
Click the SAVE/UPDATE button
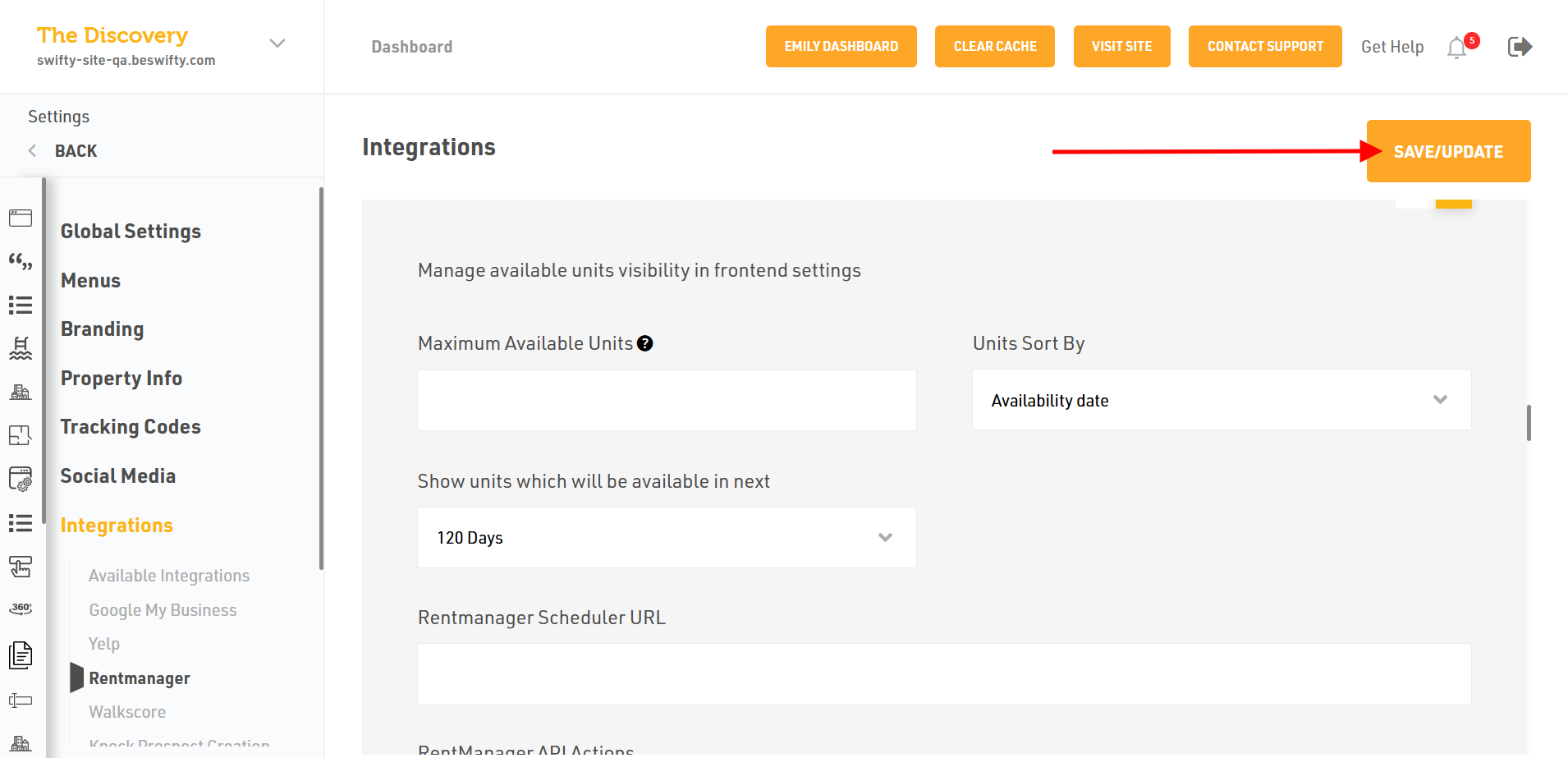1448,152
